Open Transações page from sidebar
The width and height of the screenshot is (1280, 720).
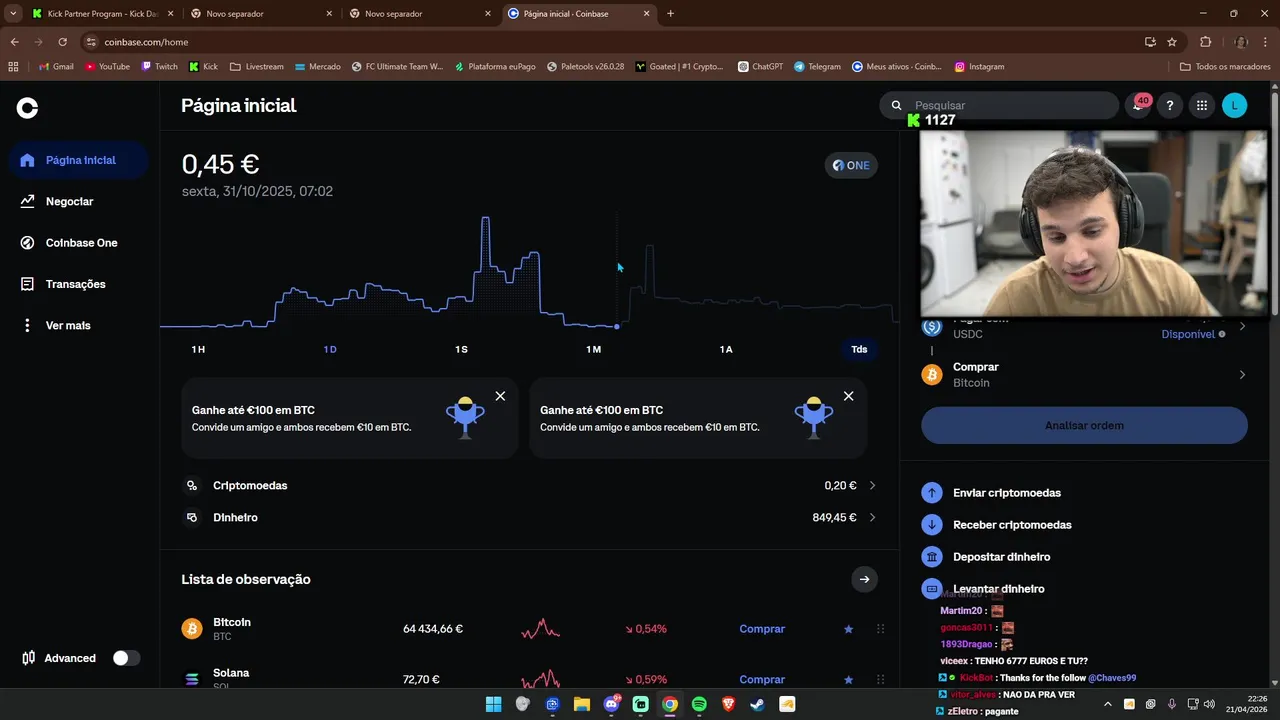pos(74,284)
